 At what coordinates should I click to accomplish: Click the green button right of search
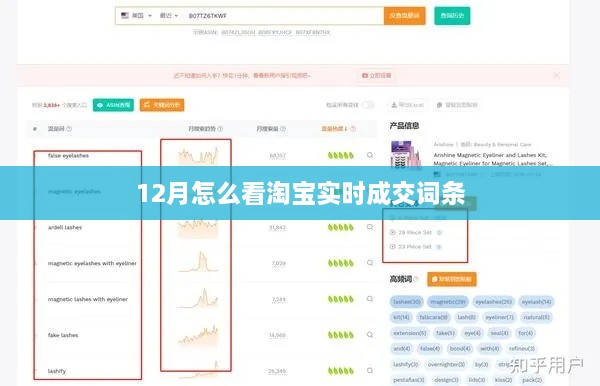click(452, 16)
